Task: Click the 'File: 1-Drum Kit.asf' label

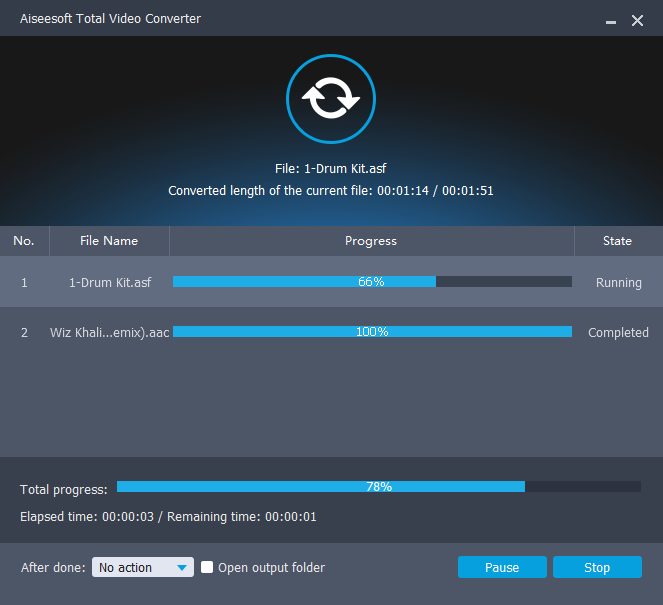Action: pos(331,169)
